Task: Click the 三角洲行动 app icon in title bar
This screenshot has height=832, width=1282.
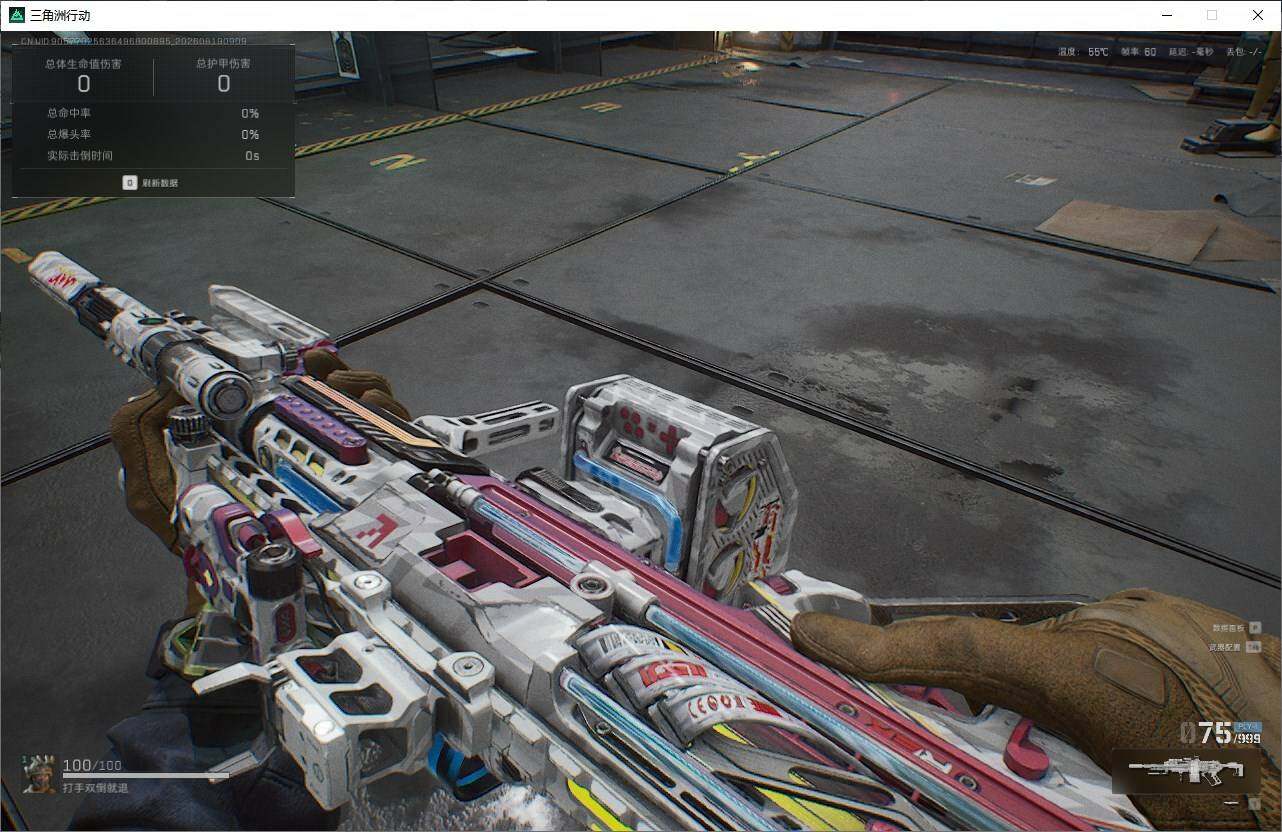Action: 16,15
